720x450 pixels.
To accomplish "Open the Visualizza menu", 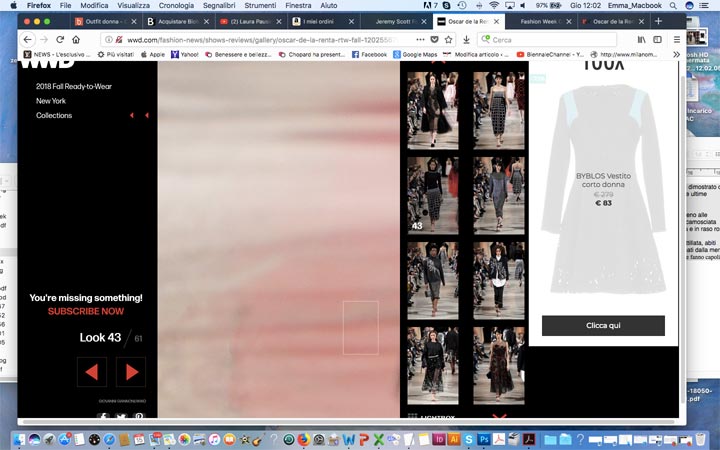I will tap(133, 6).
